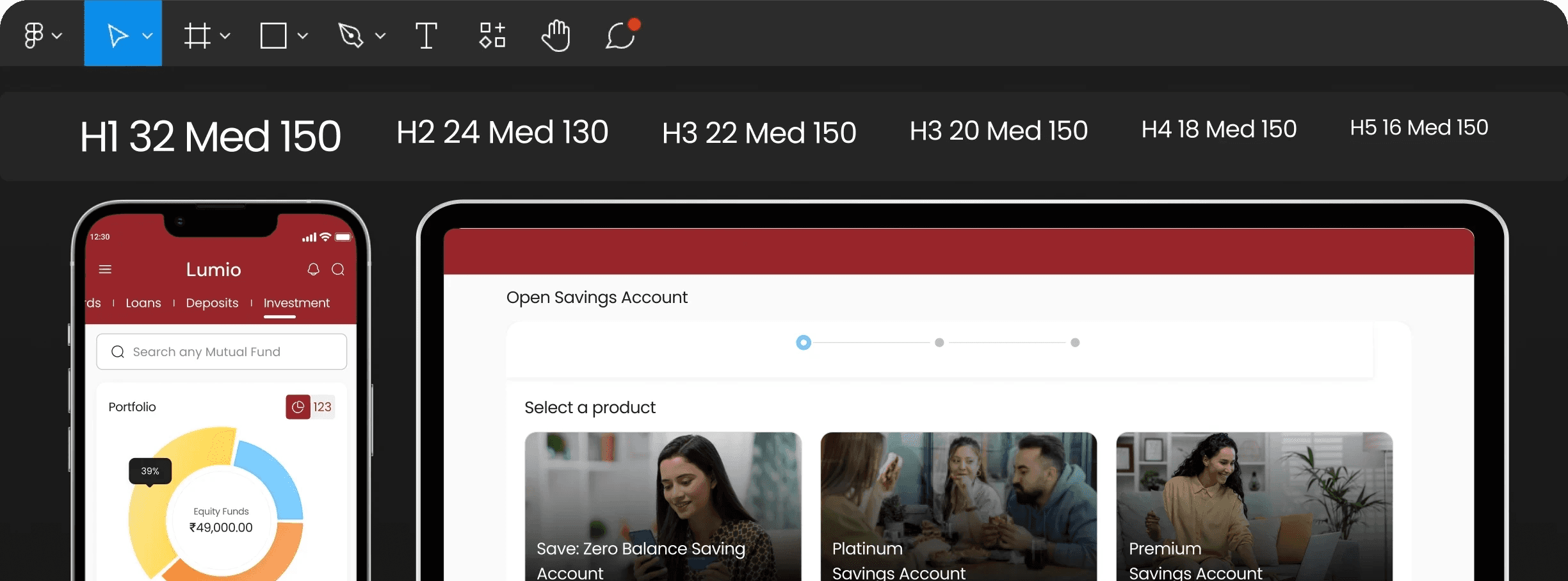Expand the Move tool options chevron
The width and height of the screenshot is (1568, 581).
147,36
